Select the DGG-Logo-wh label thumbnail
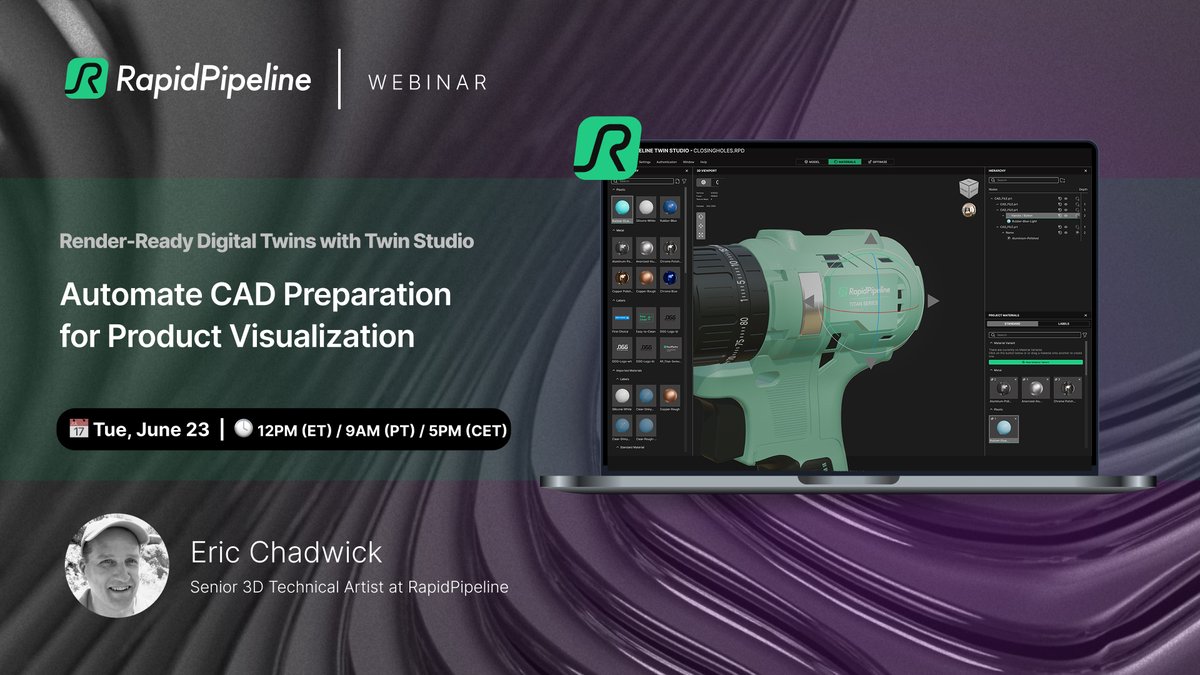 tap(622, 351)
